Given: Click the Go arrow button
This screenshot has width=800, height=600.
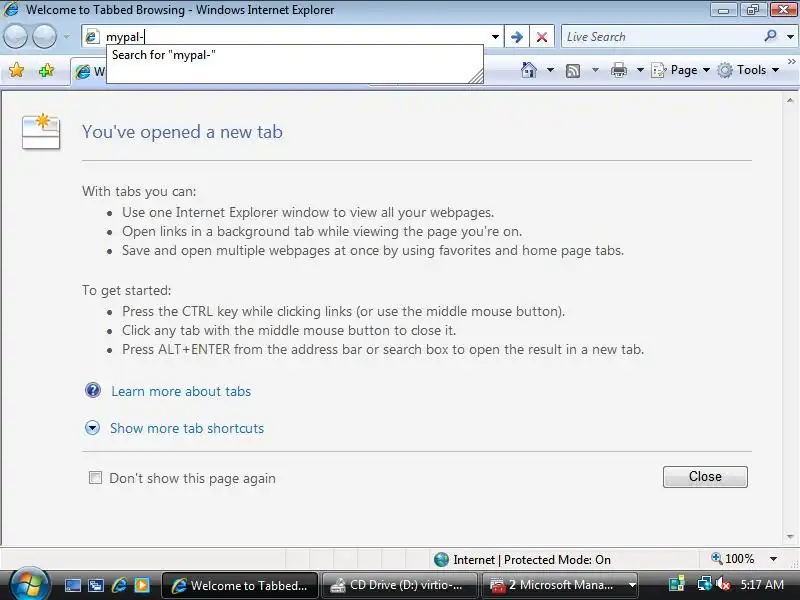Looking at the screenshot, I should click(x=516, y=37).
